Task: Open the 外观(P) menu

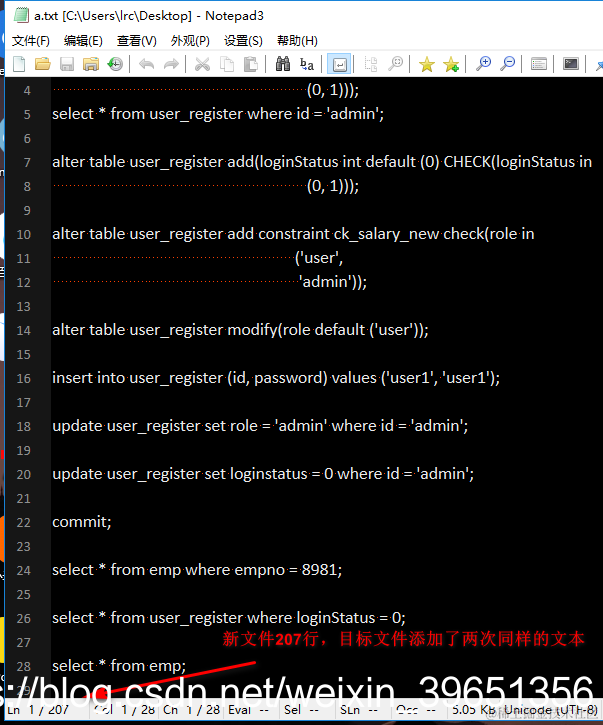Action: pos(190,41)
